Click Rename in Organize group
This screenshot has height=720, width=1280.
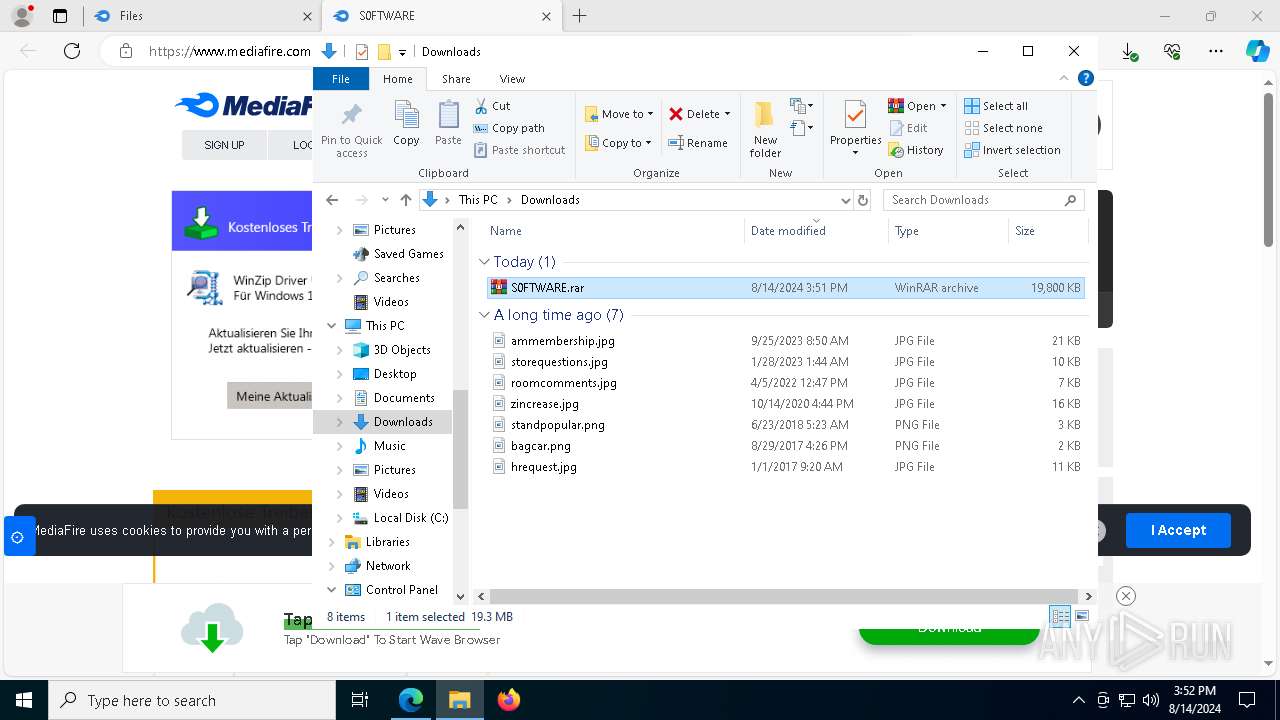coord(698,143)
